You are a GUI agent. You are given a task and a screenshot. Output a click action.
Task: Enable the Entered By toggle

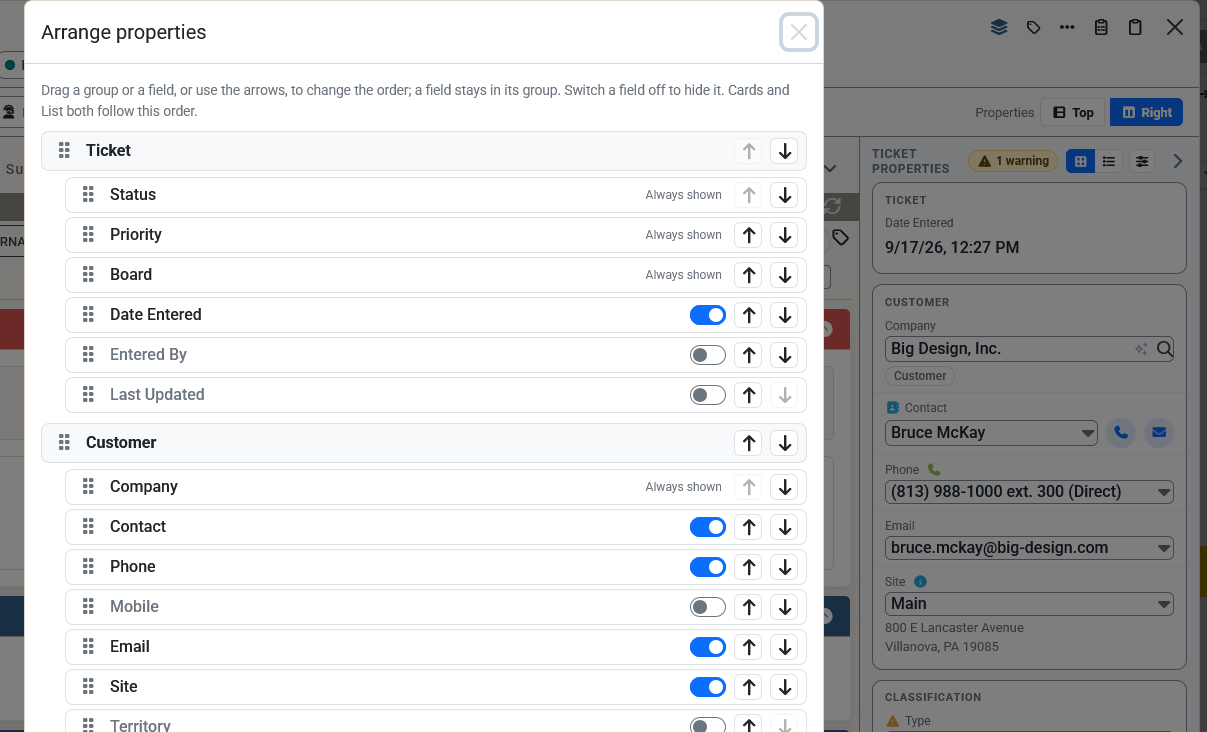708,355
